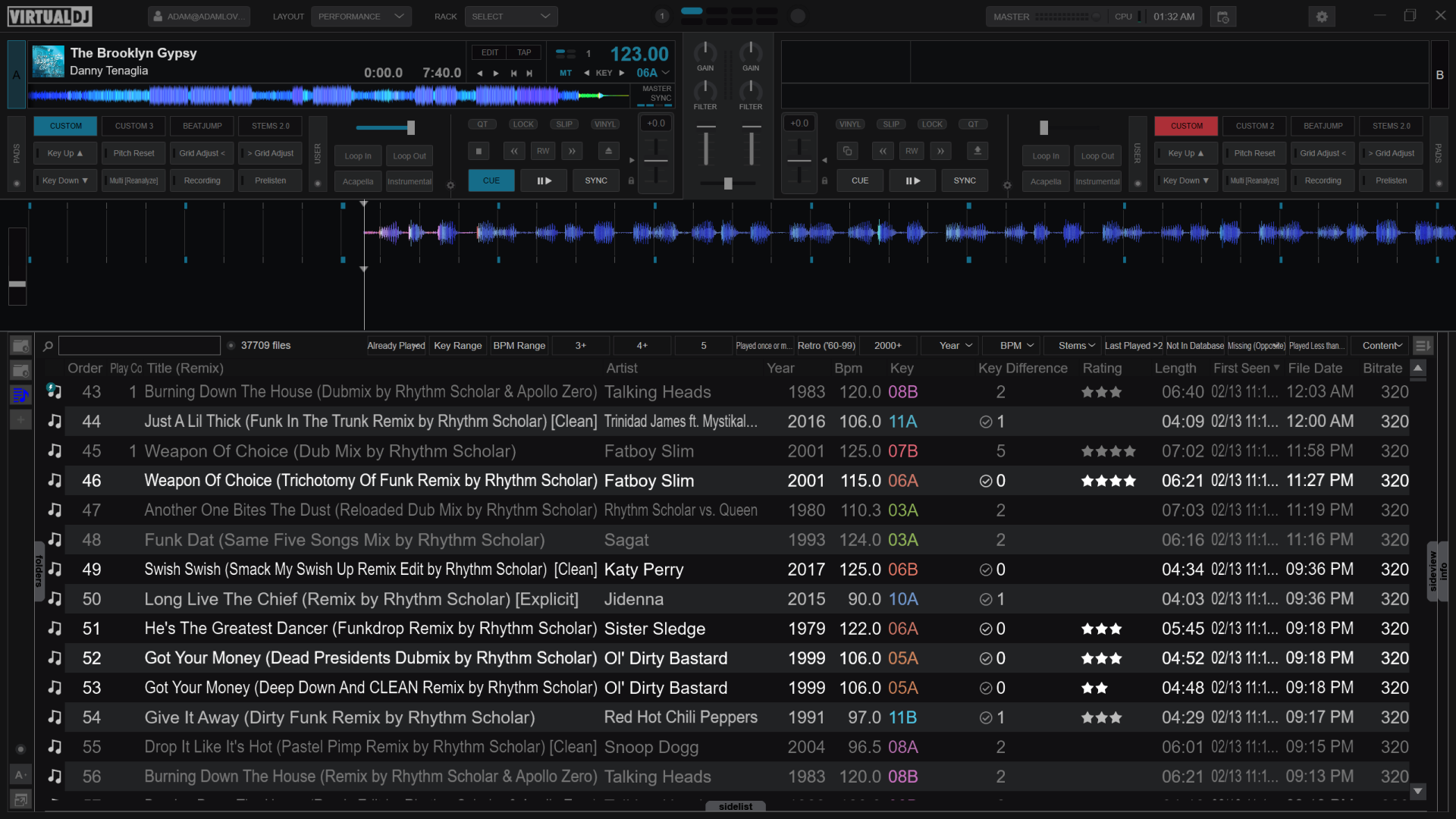1456x819 pixels.
Task: Open the Year filter dropdown
Action: point(949,346)
